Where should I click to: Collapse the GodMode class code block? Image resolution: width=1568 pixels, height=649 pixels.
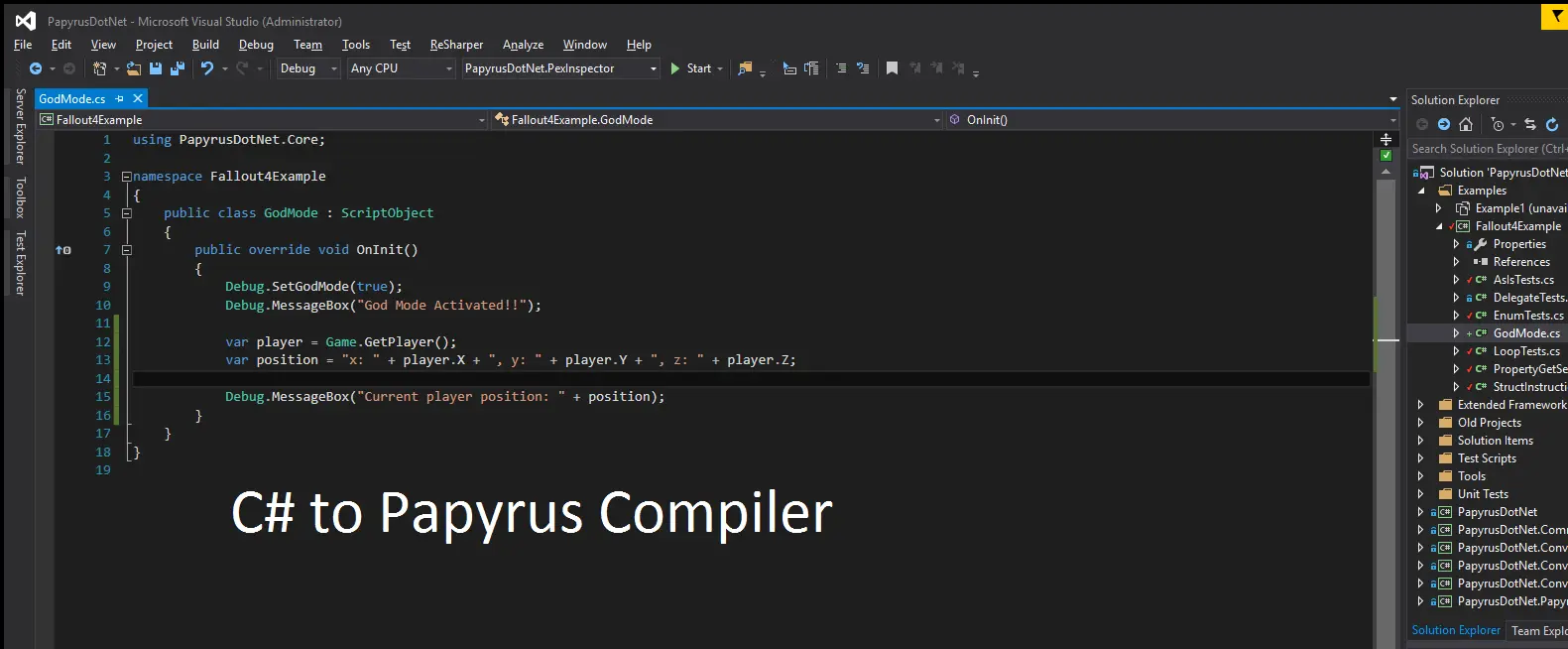(x=127, y=213)
